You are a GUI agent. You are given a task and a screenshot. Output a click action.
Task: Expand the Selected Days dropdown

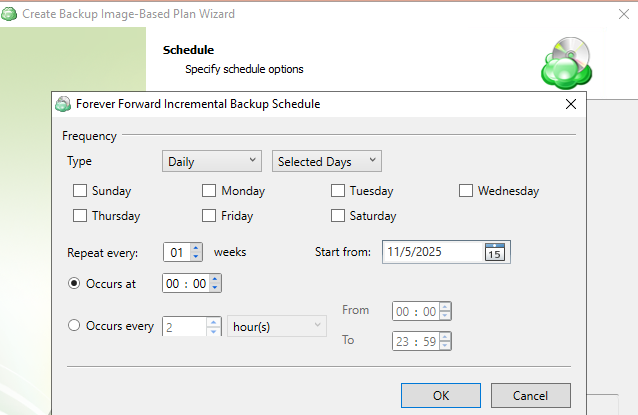pos(326,161)
